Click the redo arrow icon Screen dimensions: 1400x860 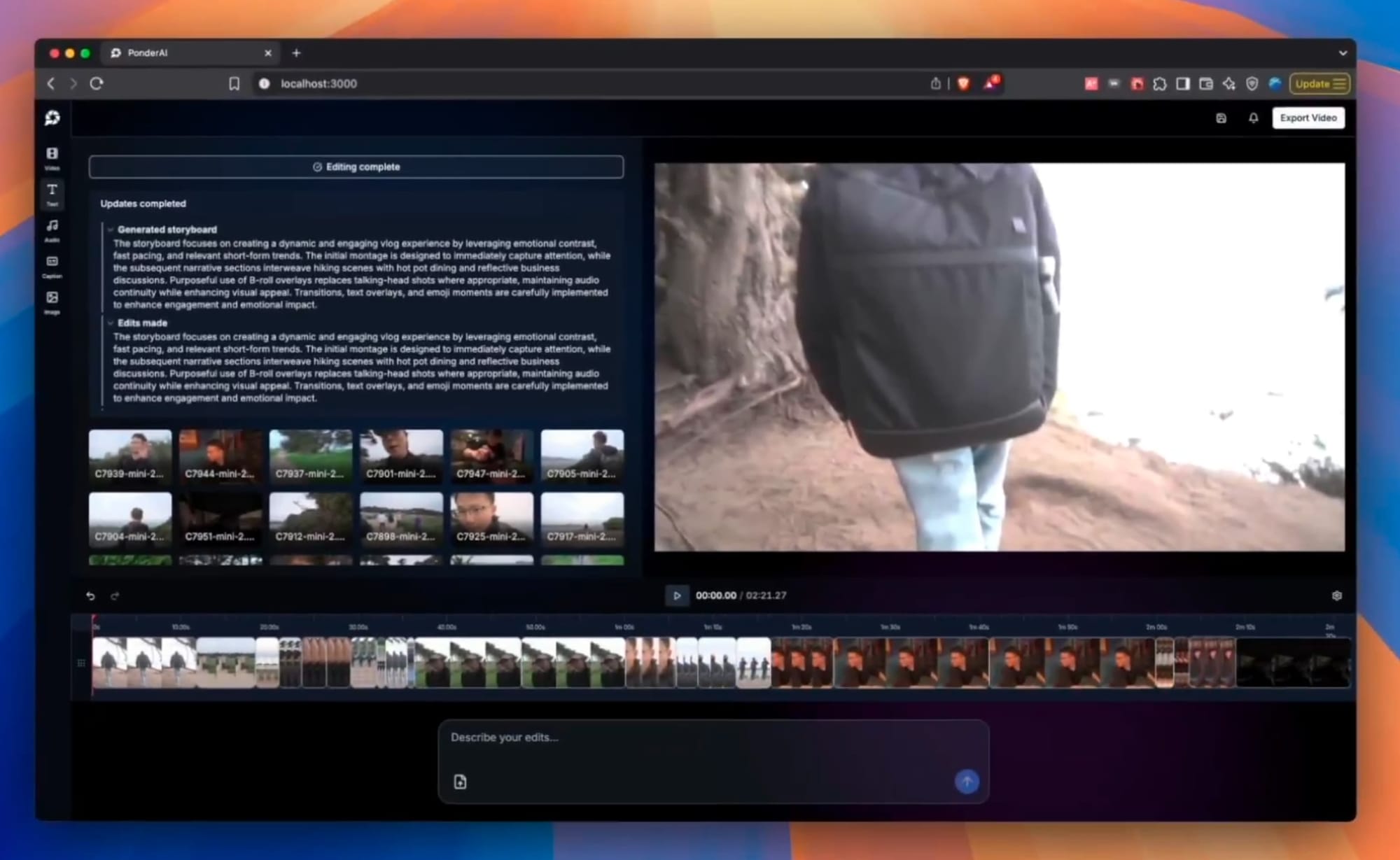[x=115, y=595]
